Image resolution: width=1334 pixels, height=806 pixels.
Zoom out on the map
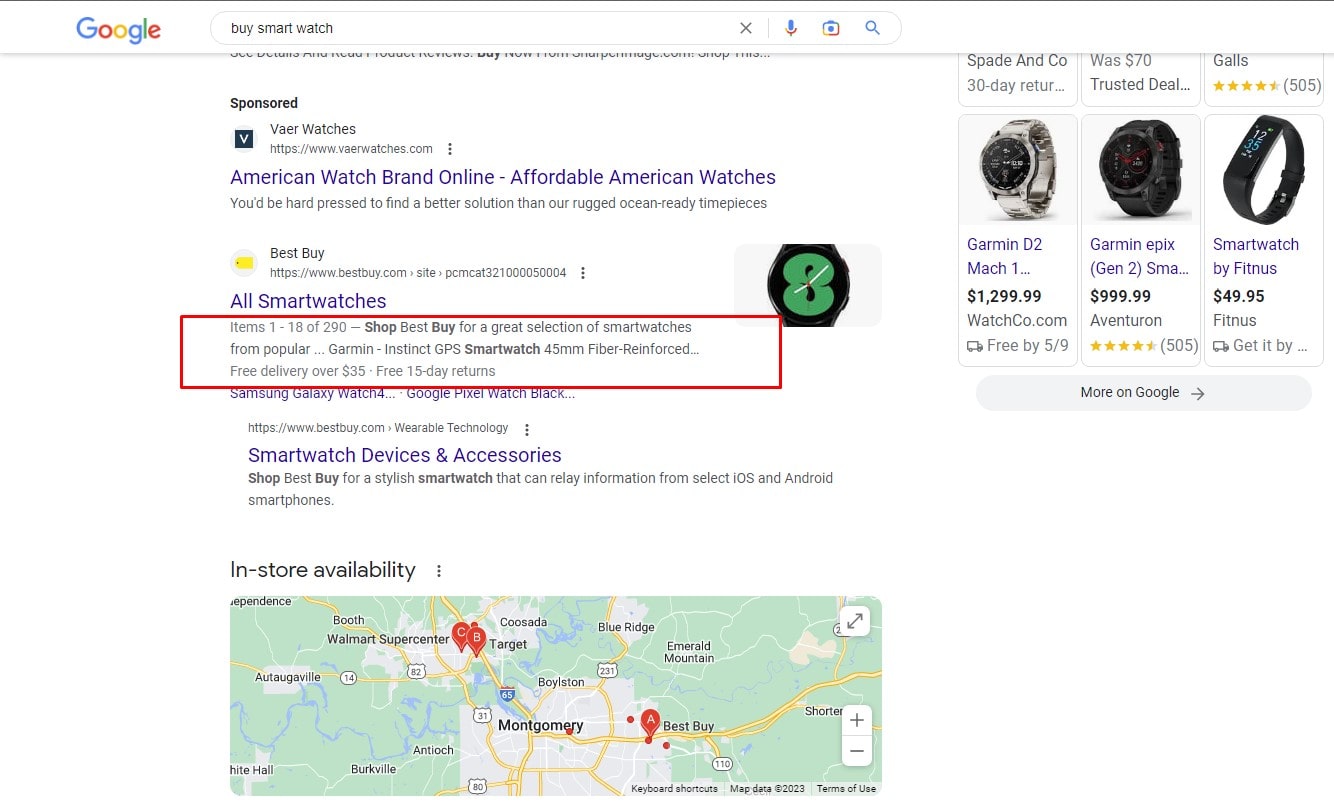click(856, 750)
